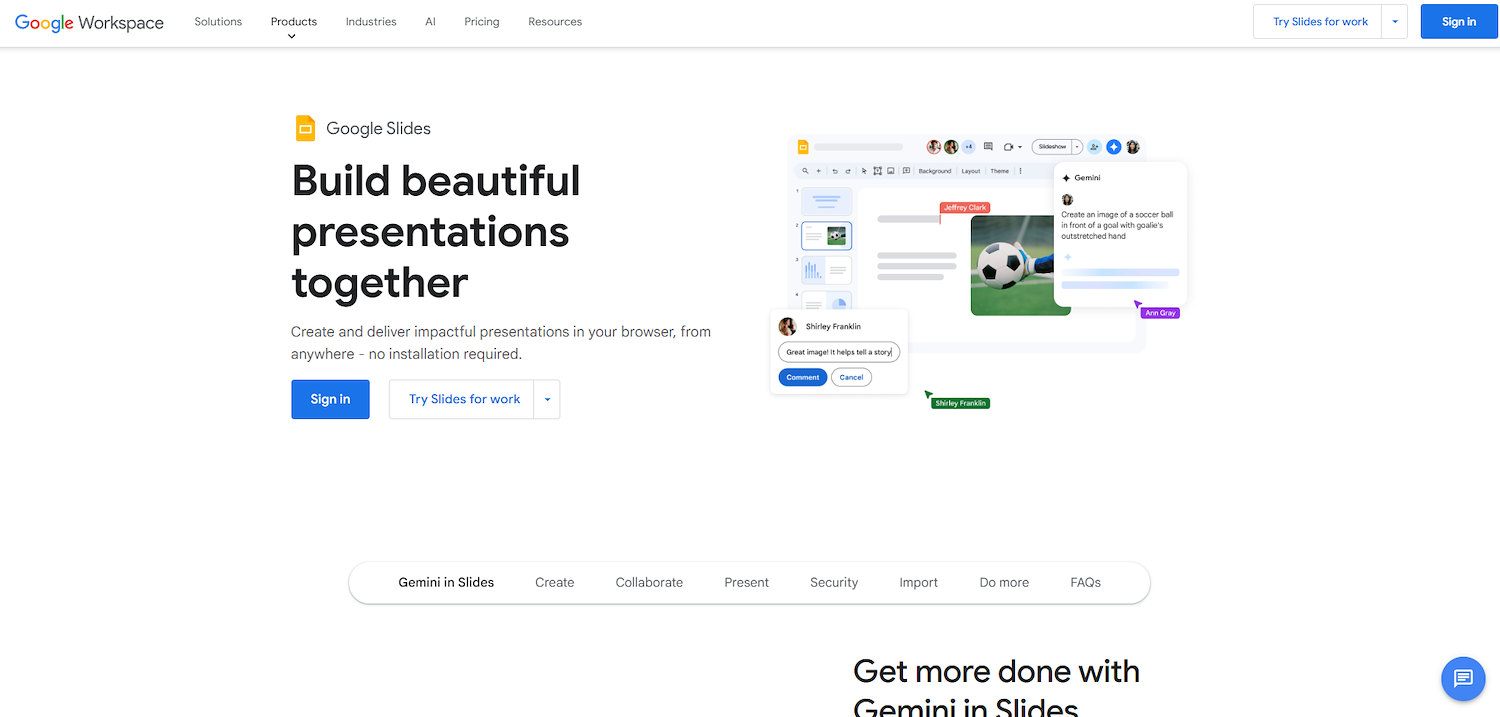This screenshot has height=717, width=1500.
Task: Select slide 1 thumbnail in the preview
Action: click(827, 201)
